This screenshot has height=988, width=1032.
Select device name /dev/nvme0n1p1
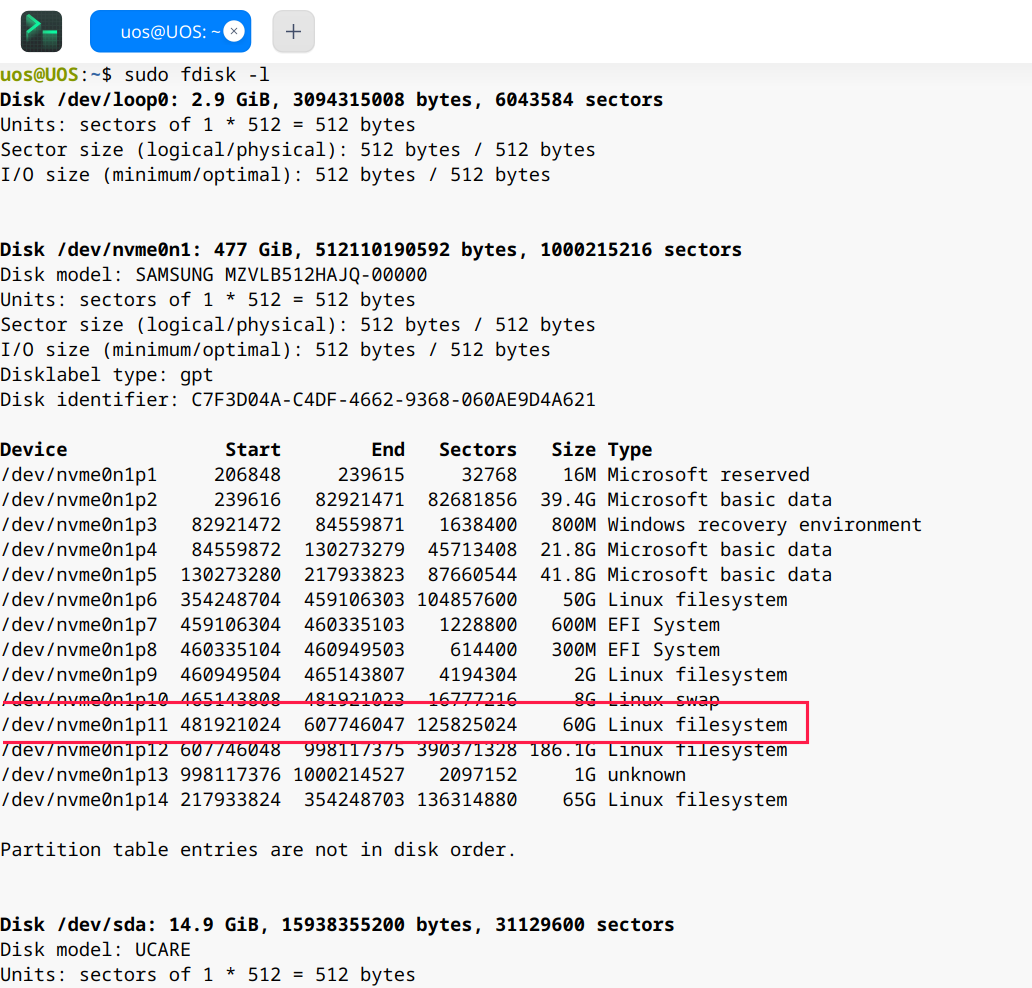79,475
